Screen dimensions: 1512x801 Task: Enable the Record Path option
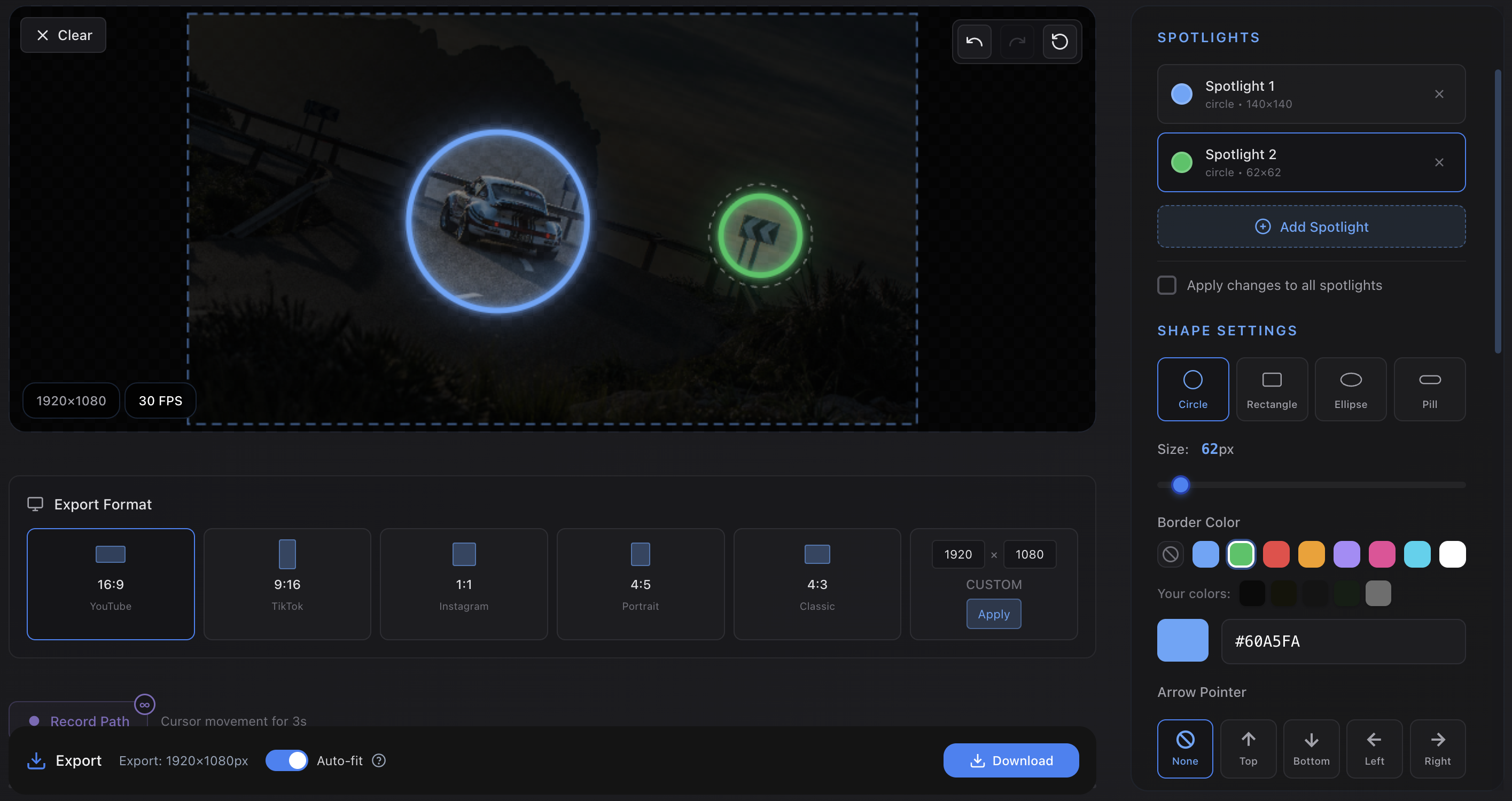coord(81,720)
